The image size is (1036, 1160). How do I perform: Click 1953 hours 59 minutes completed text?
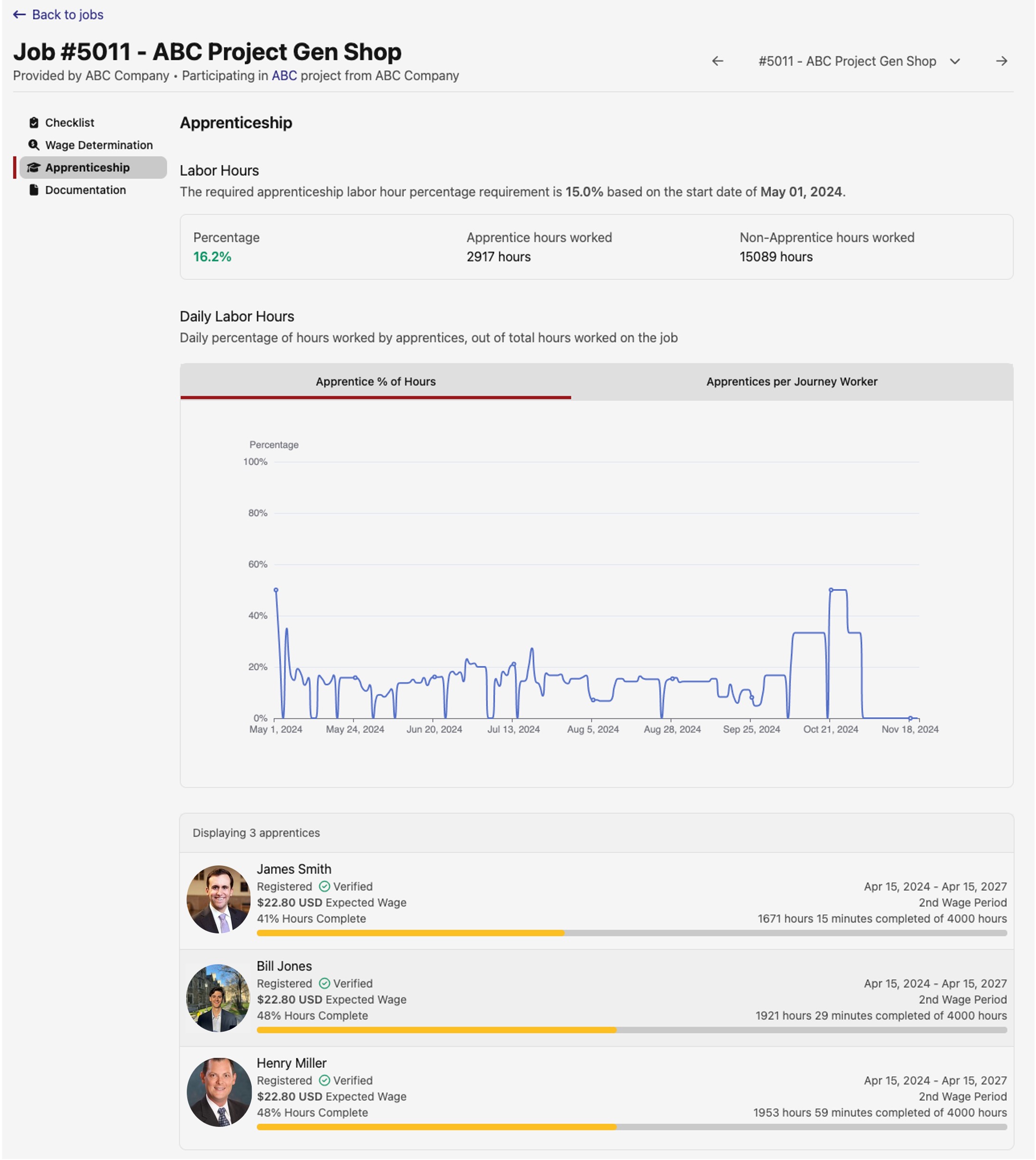point(880,1113)
